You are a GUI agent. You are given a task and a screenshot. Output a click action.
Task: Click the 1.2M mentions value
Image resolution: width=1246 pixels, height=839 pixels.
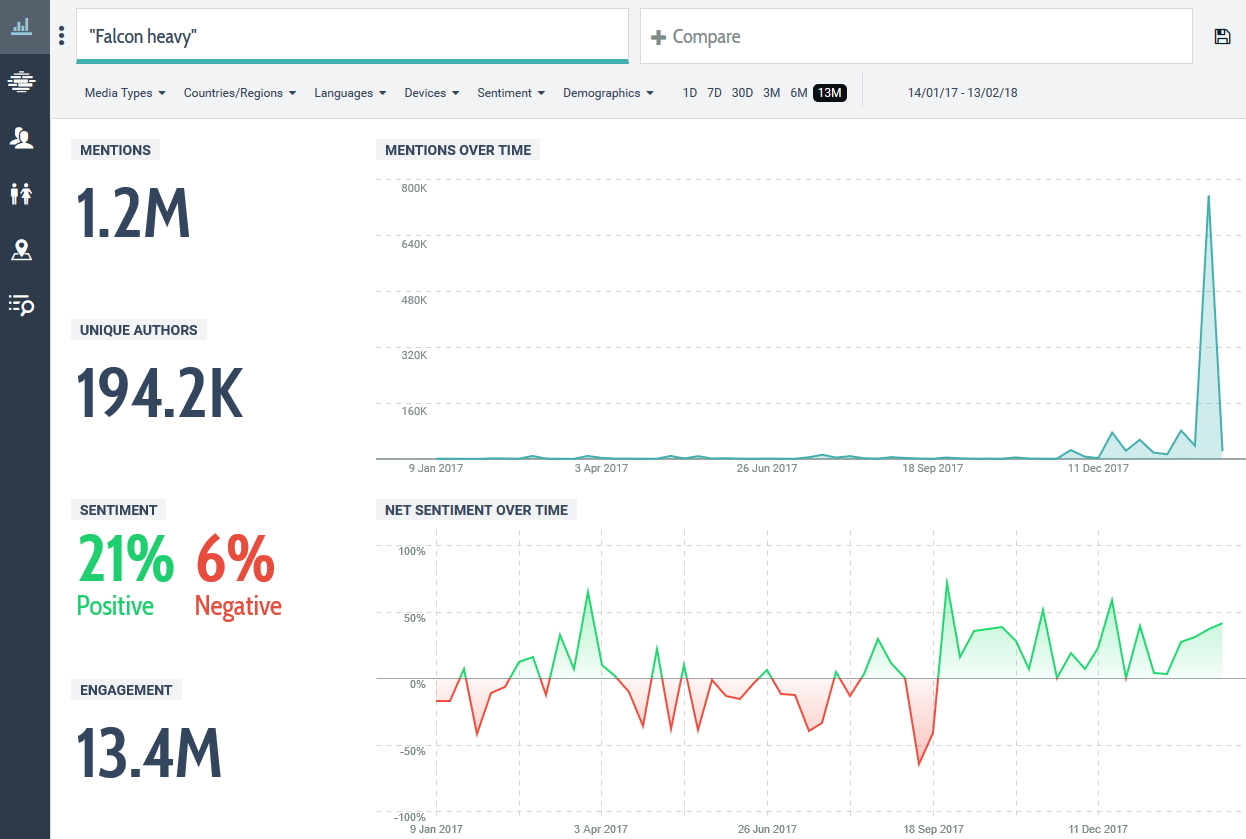[133, 212]
